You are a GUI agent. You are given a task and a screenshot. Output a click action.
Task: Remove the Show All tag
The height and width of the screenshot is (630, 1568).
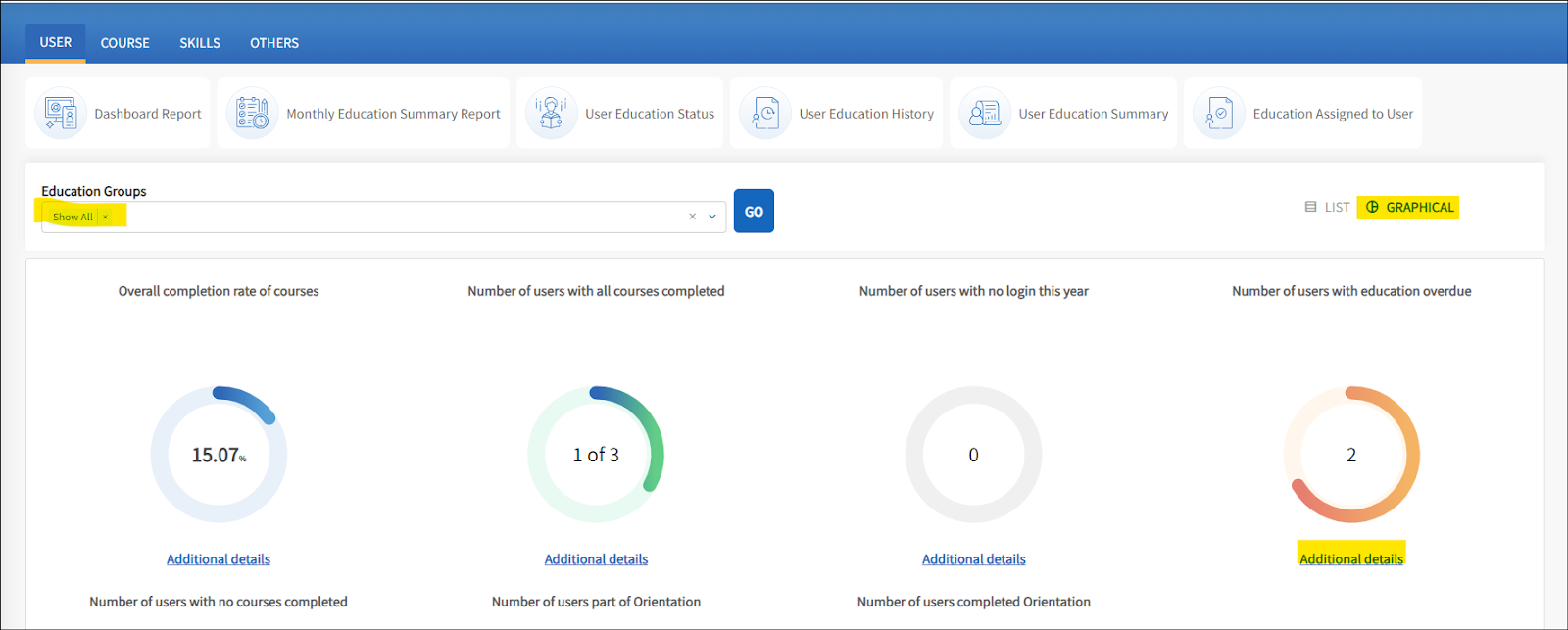[x=105, y=217]
